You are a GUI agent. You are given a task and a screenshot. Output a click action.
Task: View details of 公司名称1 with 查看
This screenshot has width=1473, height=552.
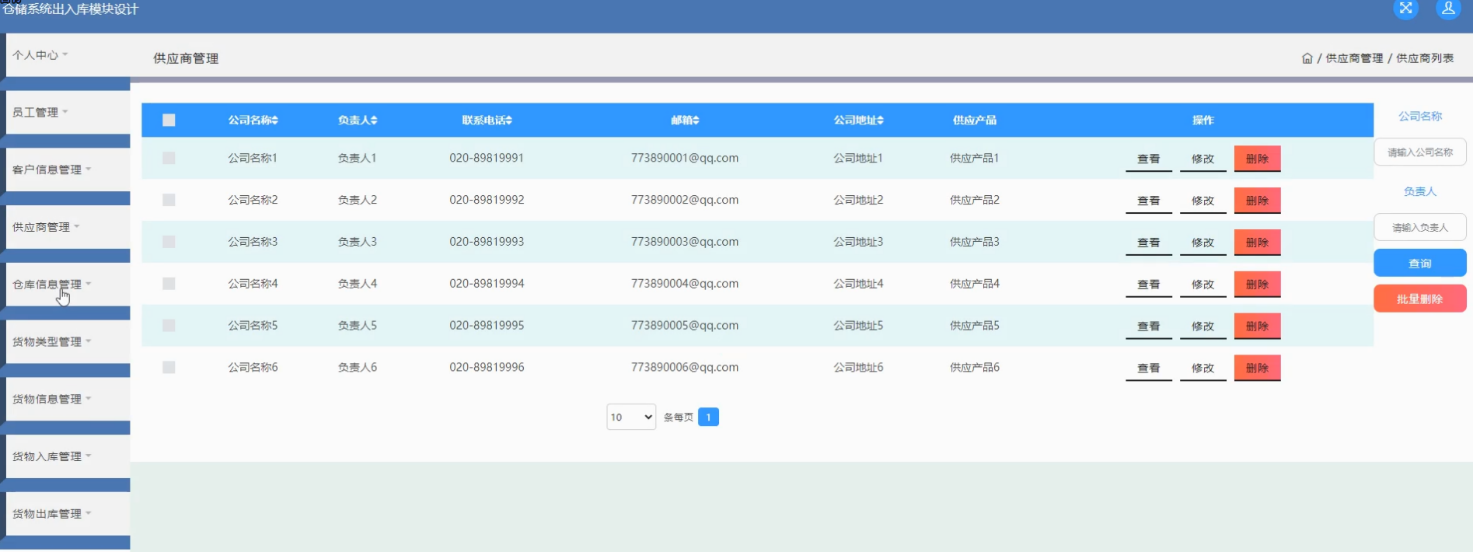tap(1149, 159)
